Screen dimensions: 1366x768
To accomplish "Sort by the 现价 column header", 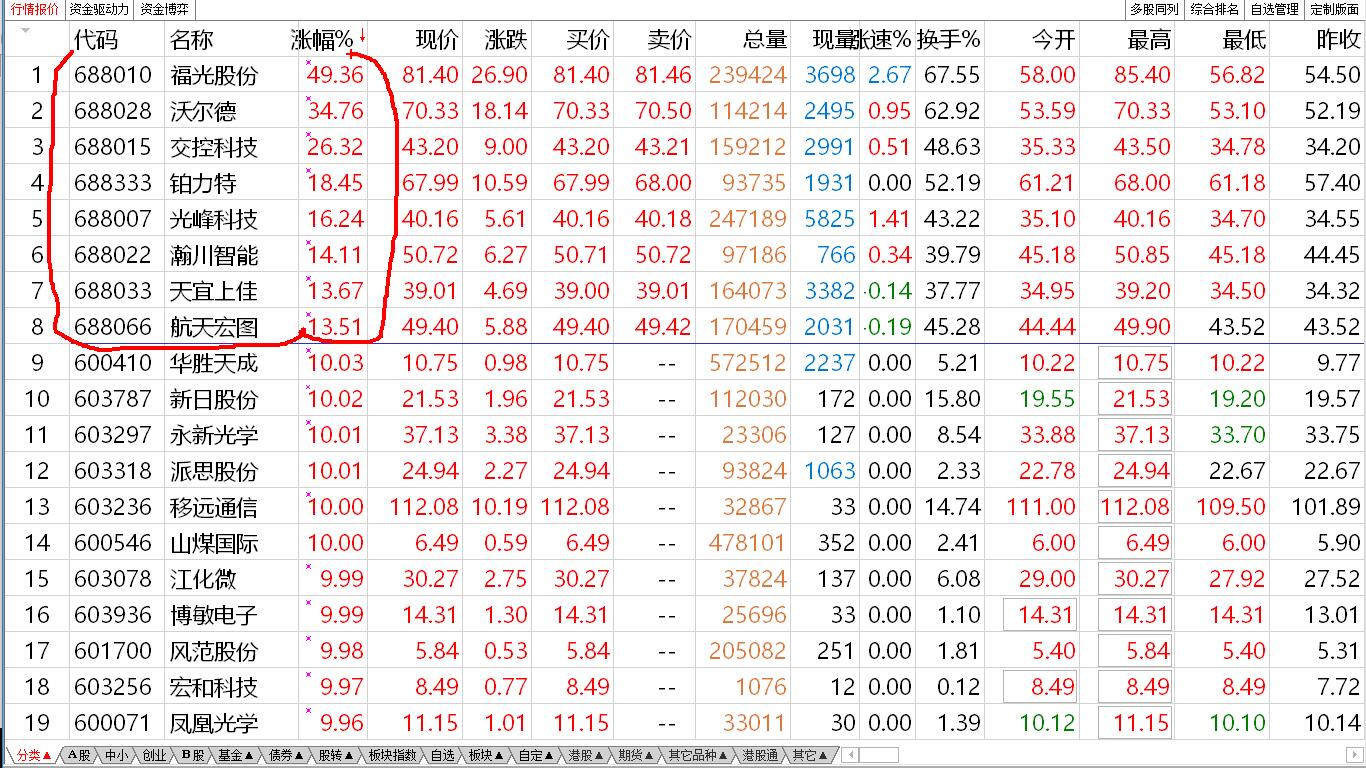I will [436, 40].
